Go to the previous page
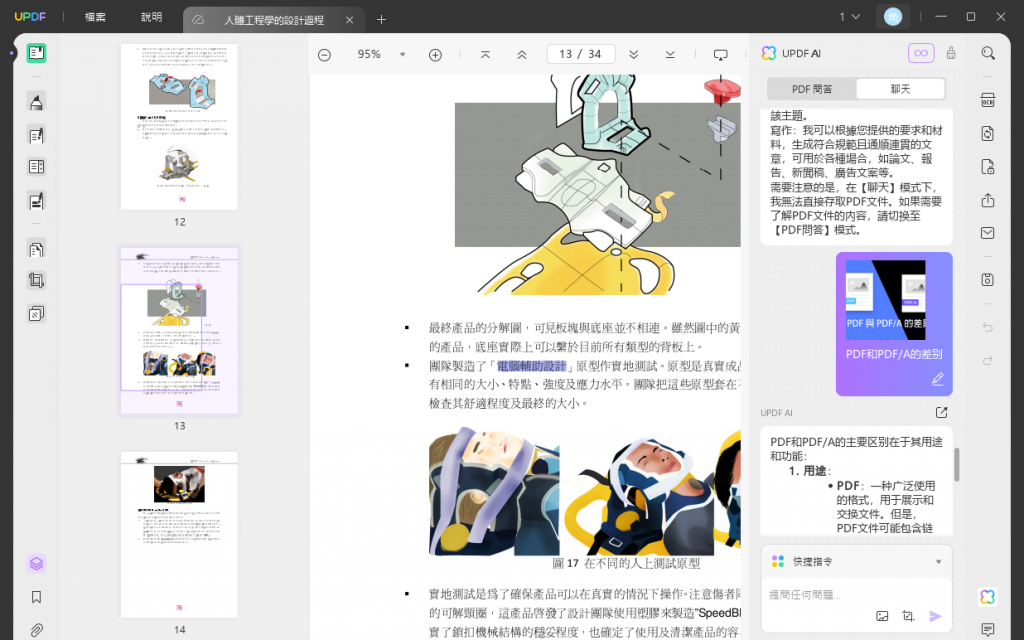Screen dimensions: 1024x640 pos(522,55)
